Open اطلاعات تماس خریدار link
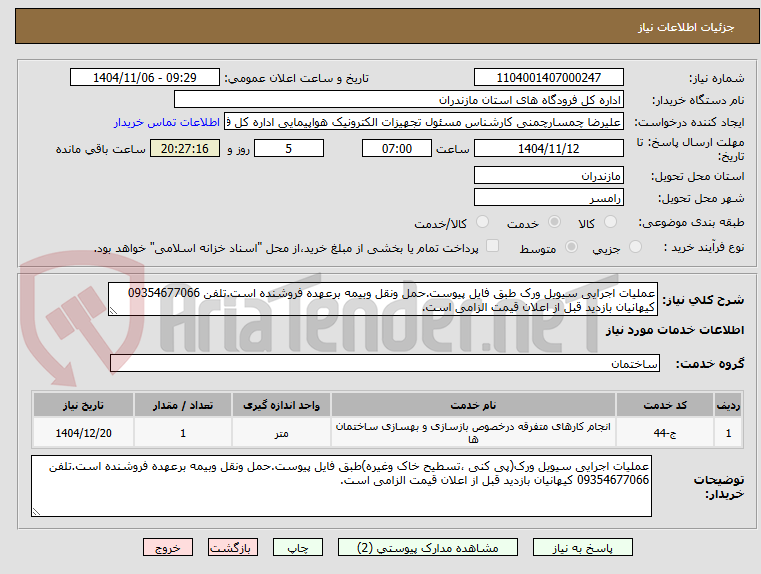The image size is (761, 574). point(167,122)
